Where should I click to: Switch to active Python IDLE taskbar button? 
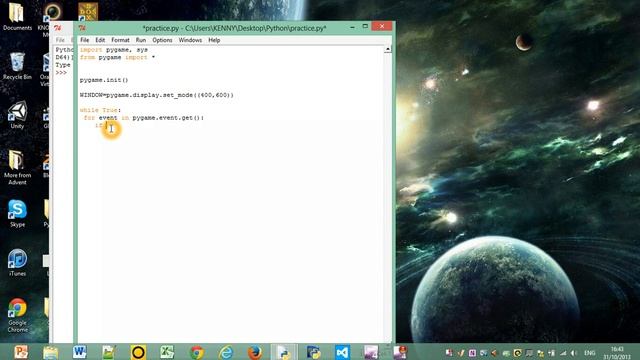click(x=284, y=352)
